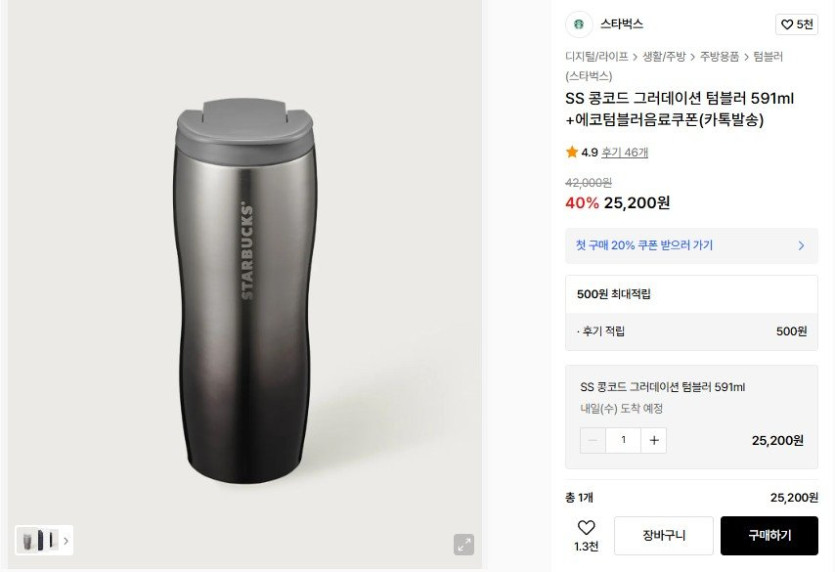835x572 pixels.
Task: View the 후기 46개 reviews link
Action: [624, 153]
